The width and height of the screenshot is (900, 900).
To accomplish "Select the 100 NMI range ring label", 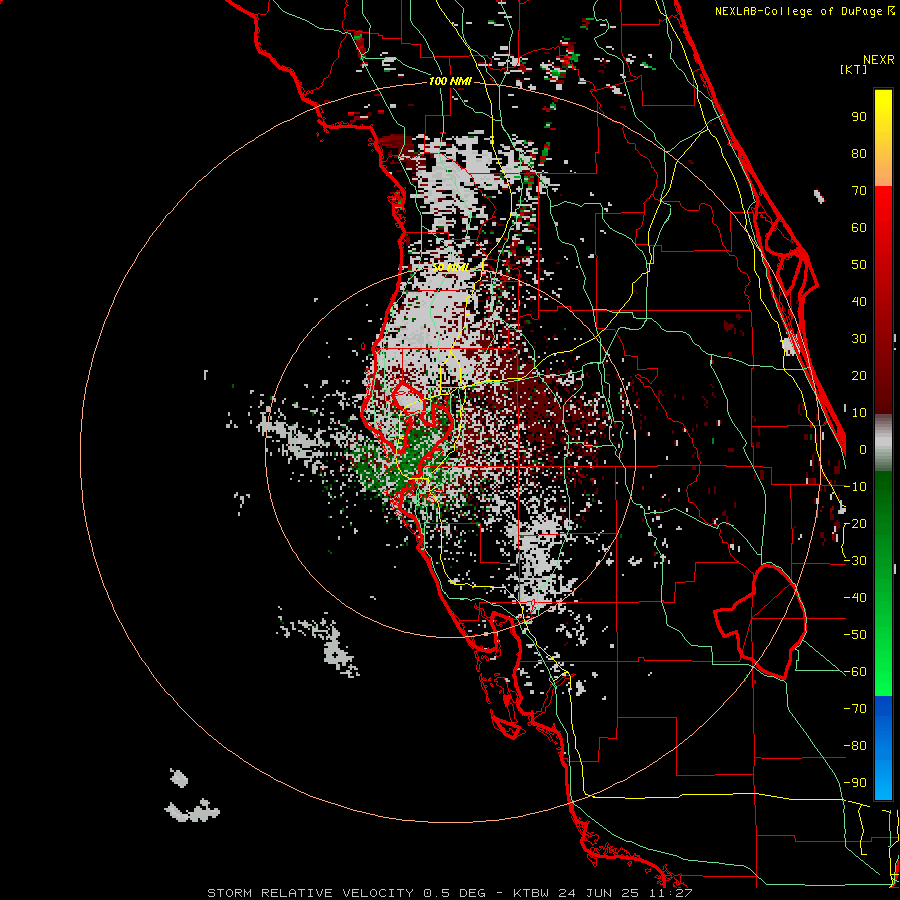I will [x=450, y=82].
